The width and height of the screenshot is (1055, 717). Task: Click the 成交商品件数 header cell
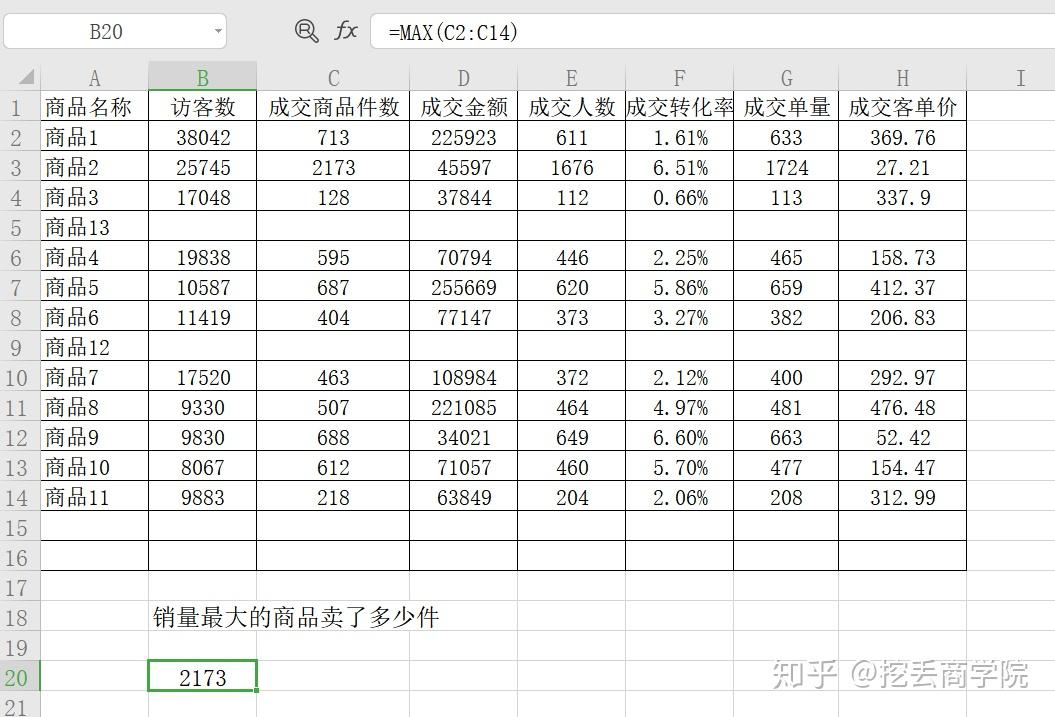(333, 106)
